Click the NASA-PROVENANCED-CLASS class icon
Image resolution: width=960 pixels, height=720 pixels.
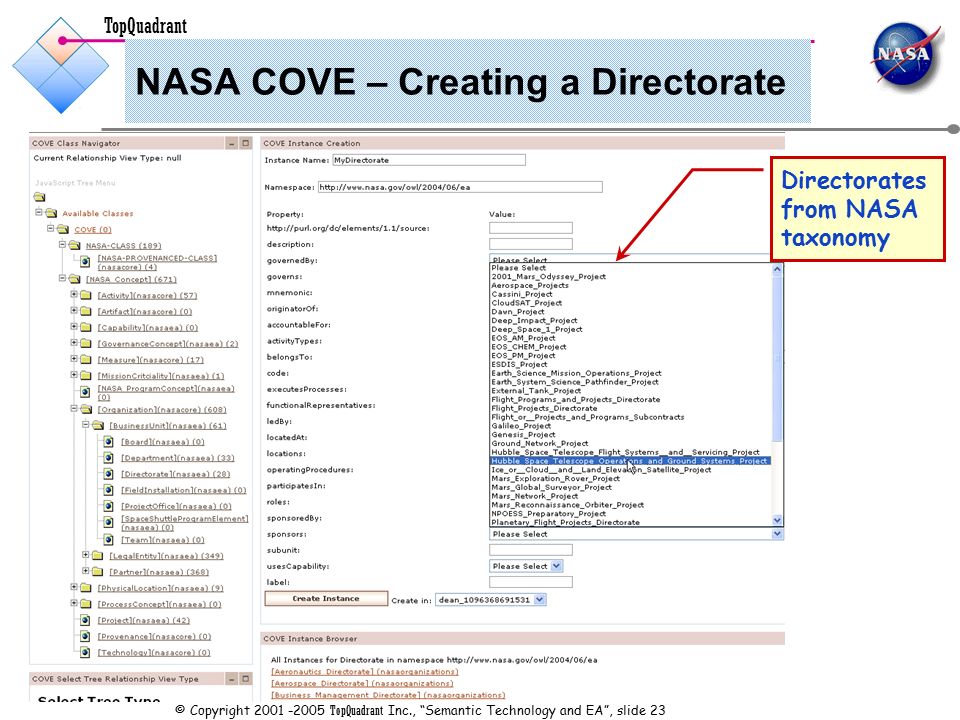(x=86, y=262)
